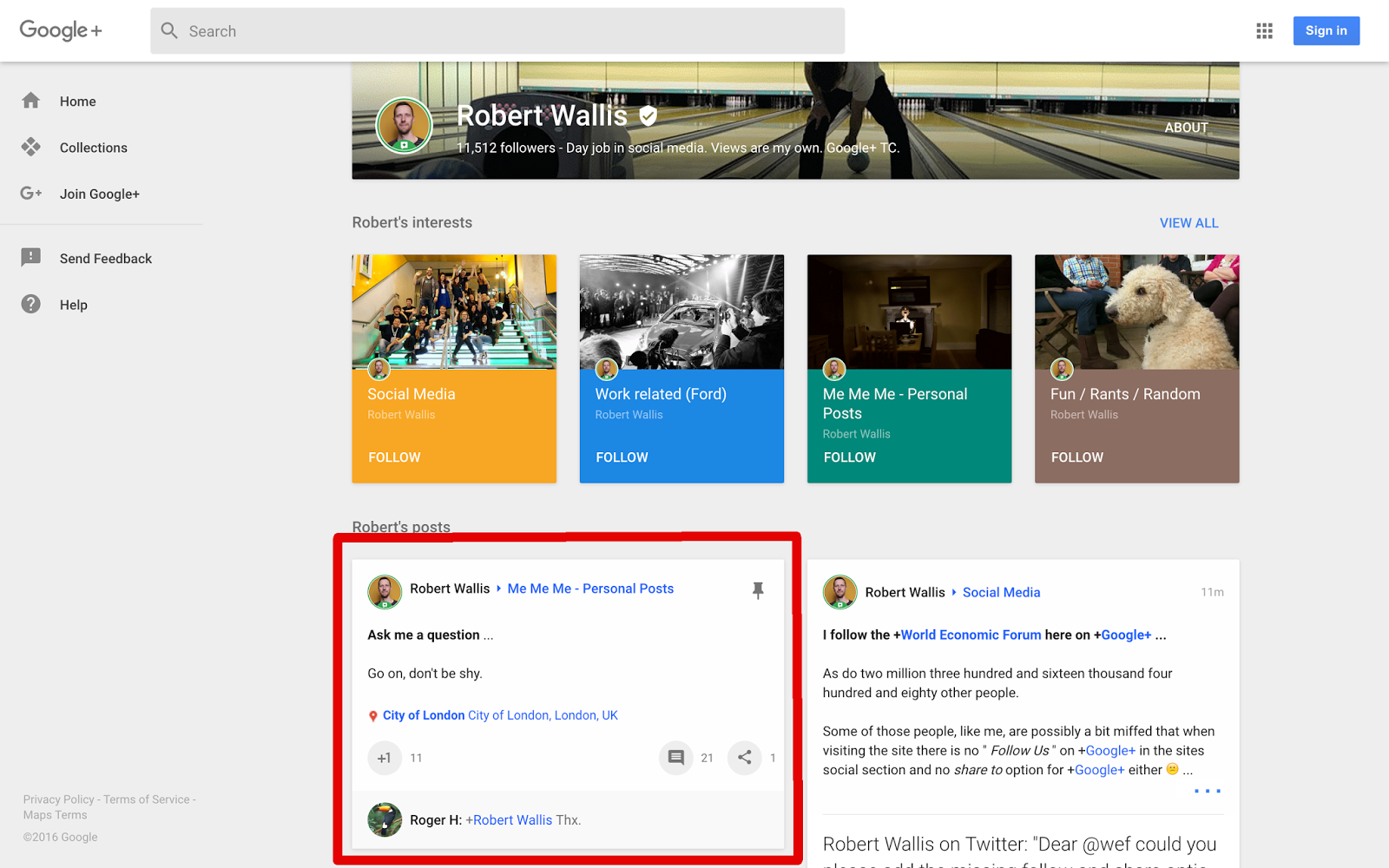The image size is (1389, 868).
Task: Open Collections in the sidebar
Action: pyautogui.click(x=94, y=148)
